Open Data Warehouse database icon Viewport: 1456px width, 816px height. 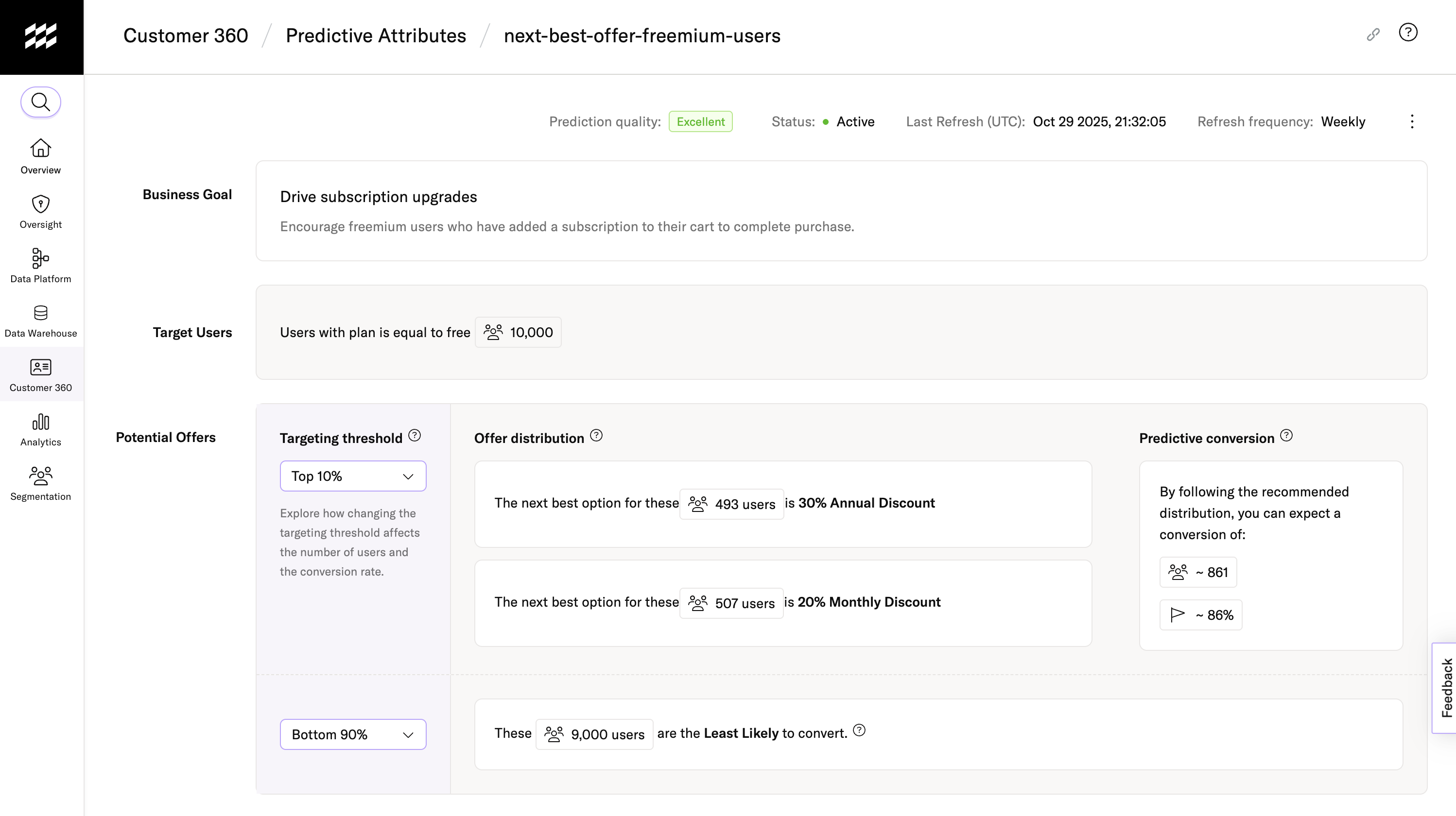[x=41, y=312]
